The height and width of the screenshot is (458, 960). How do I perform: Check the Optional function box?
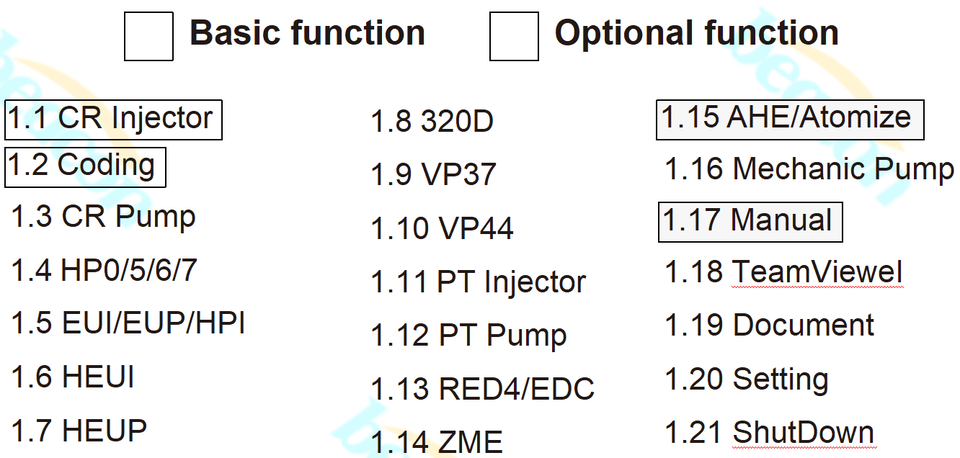(514, 36)
